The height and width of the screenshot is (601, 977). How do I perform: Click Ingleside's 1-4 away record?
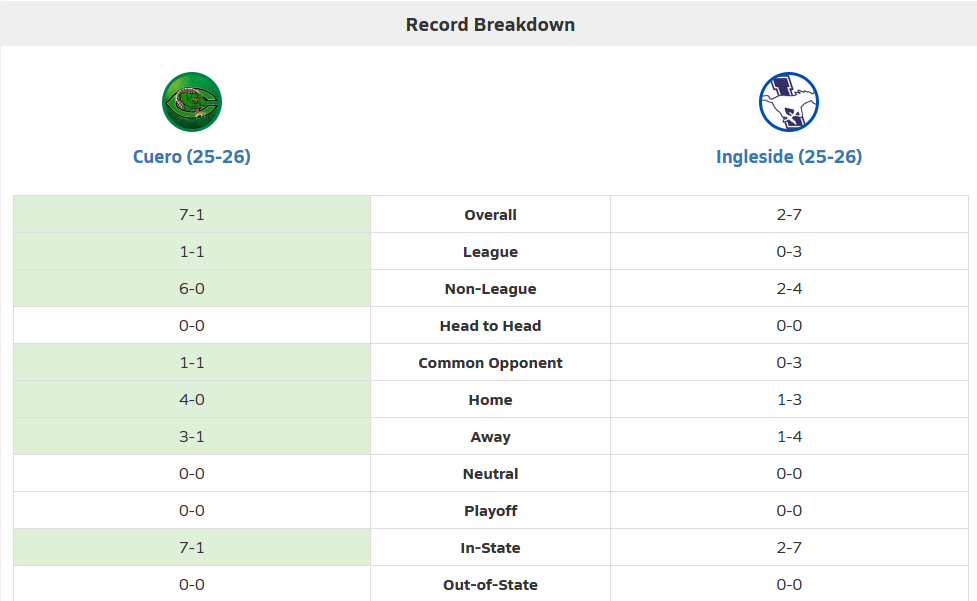coord(789,437)
